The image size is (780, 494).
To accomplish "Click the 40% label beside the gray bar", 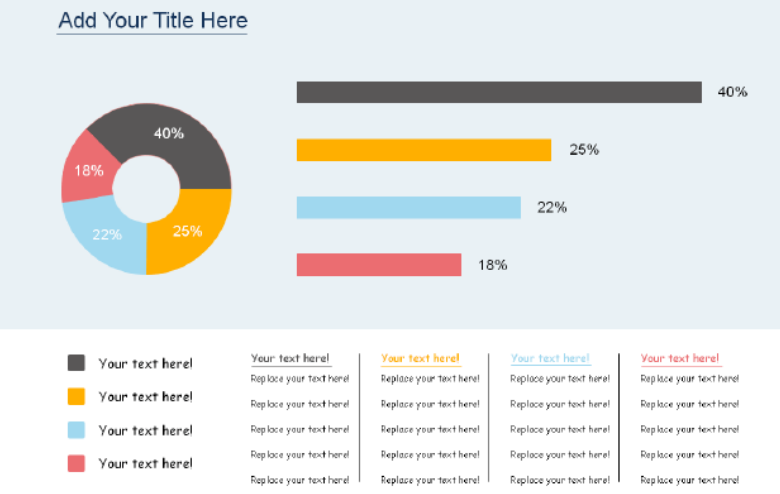I will [732, 92].
